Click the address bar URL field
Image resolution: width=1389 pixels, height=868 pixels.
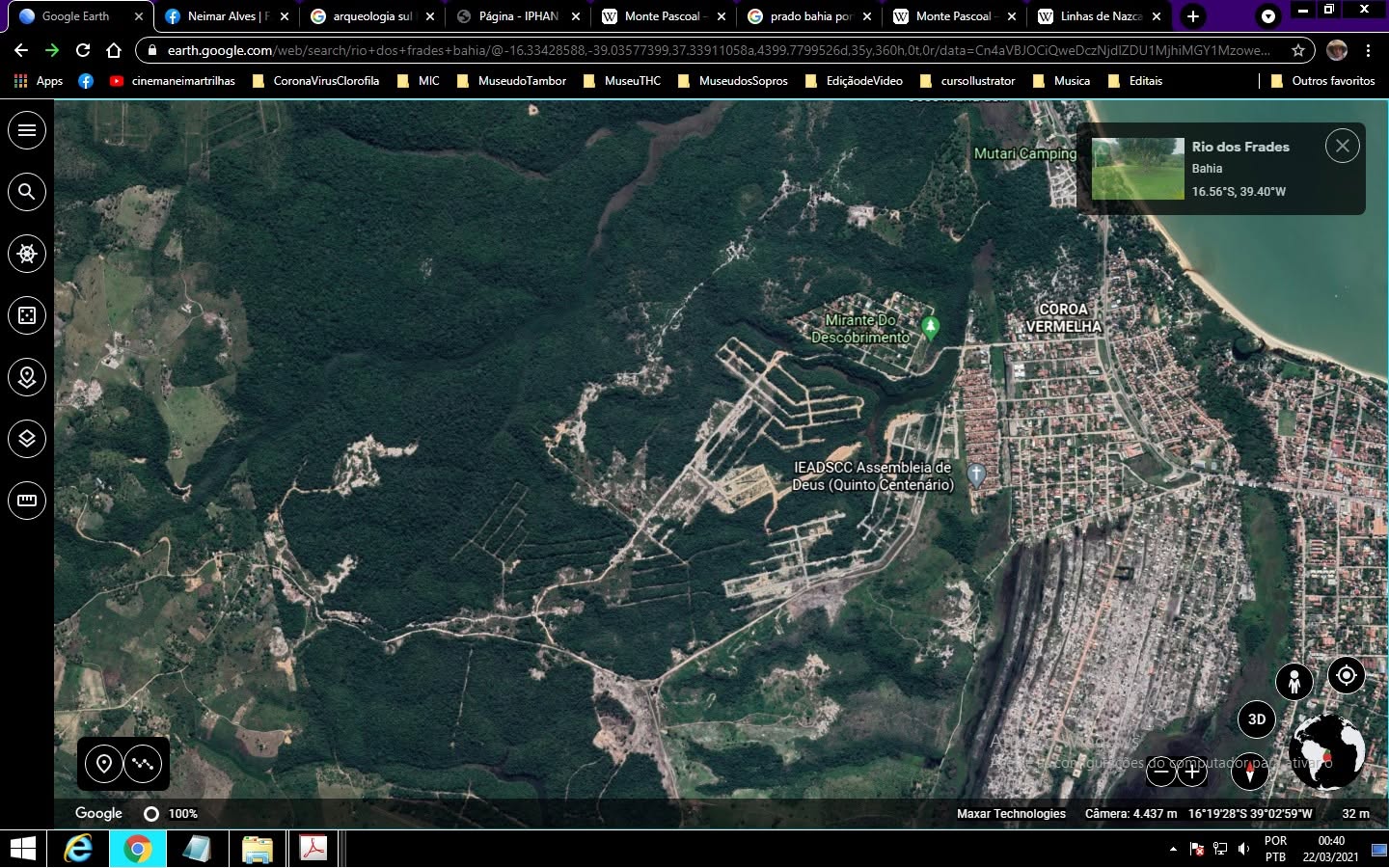click(x=719, y=50)
